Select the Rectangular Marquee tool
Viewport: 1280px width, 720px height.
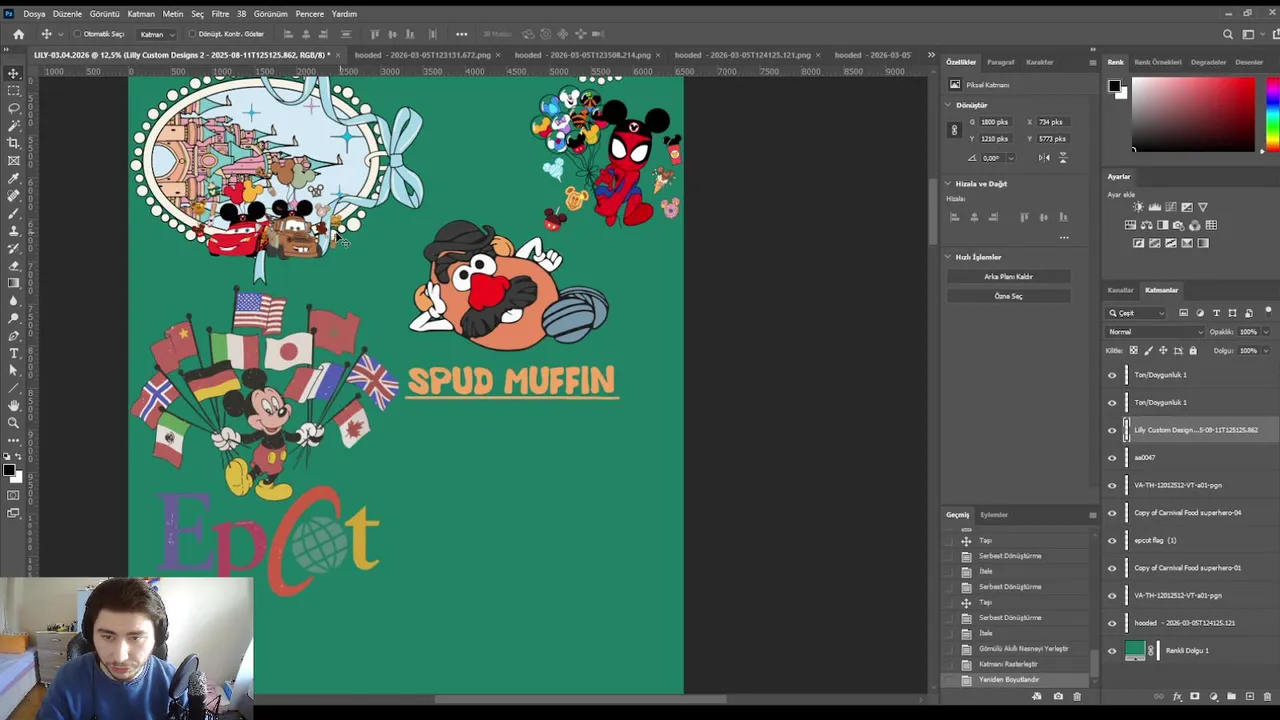tap(14, 90)
